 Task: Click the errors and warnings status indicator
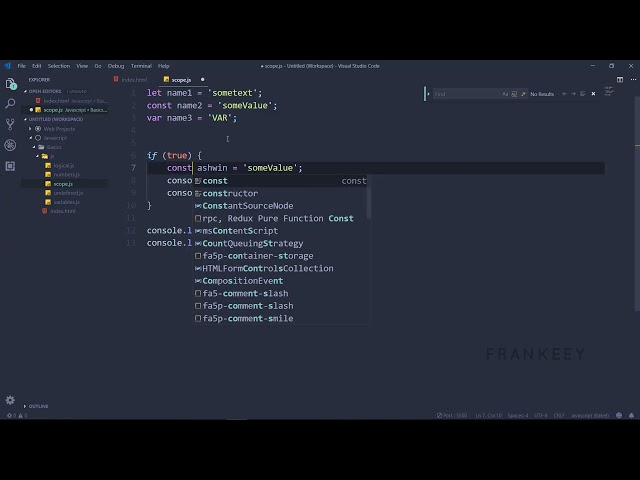17,416
